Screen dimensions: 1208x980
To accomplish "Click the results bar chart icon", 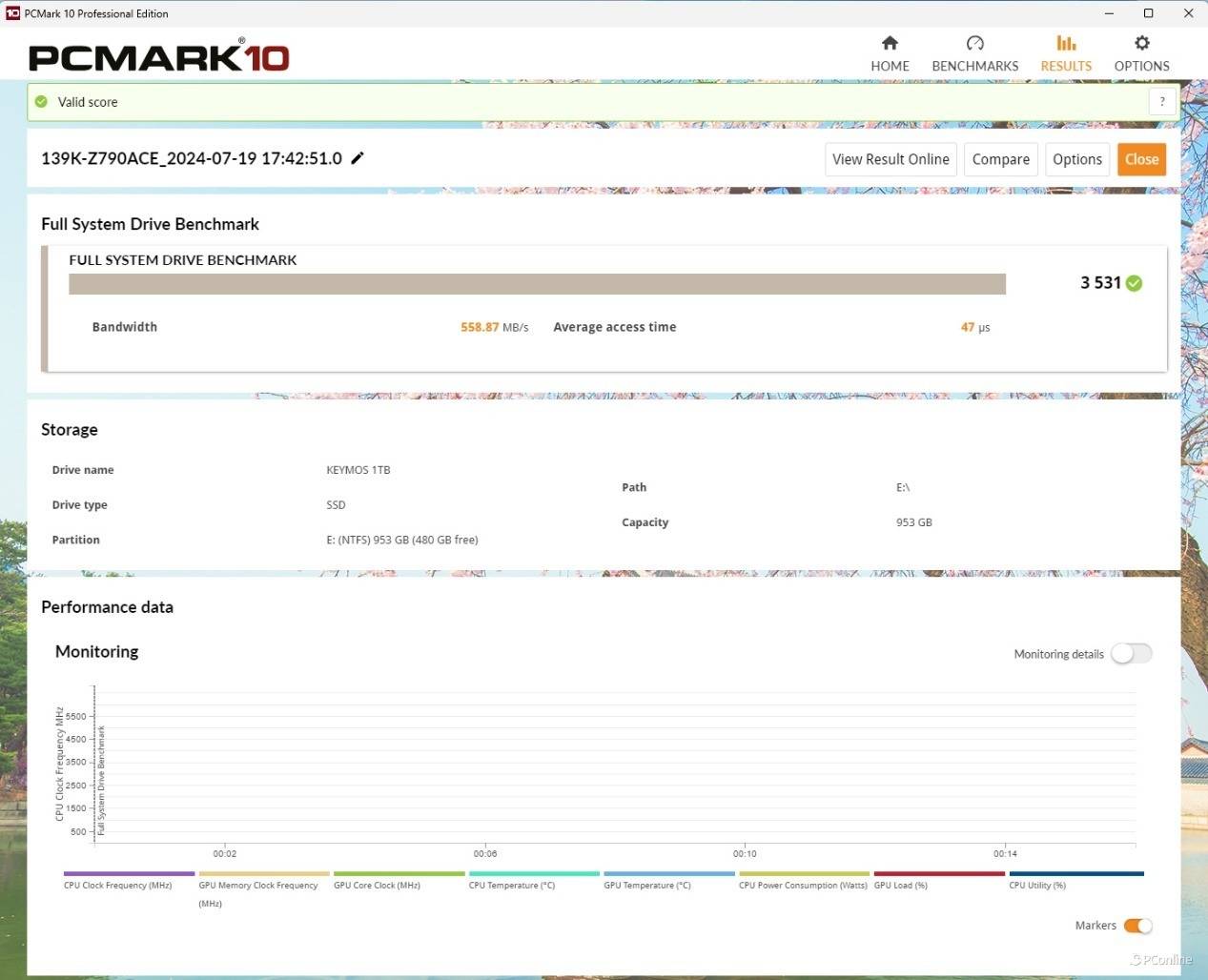I will pos(1066,43).
